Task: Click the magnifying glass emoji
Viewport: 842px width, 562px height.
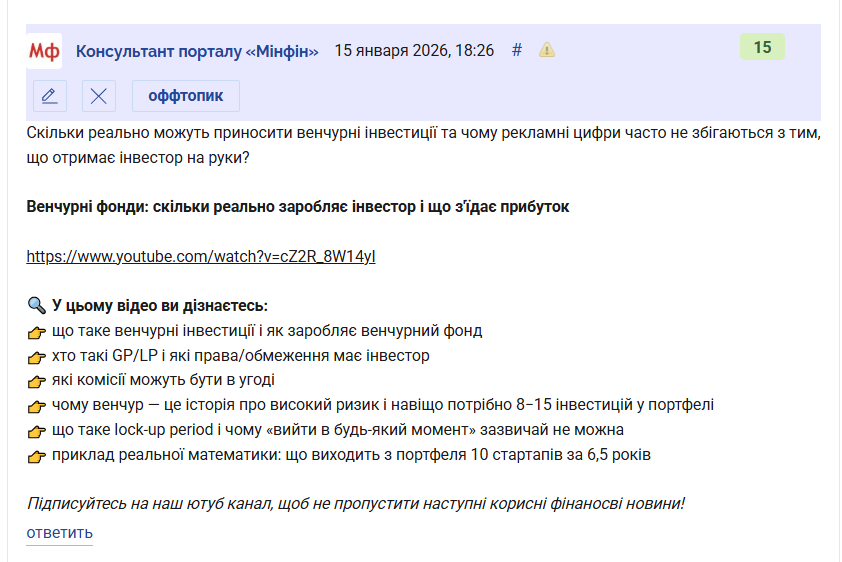Action: 36,306
